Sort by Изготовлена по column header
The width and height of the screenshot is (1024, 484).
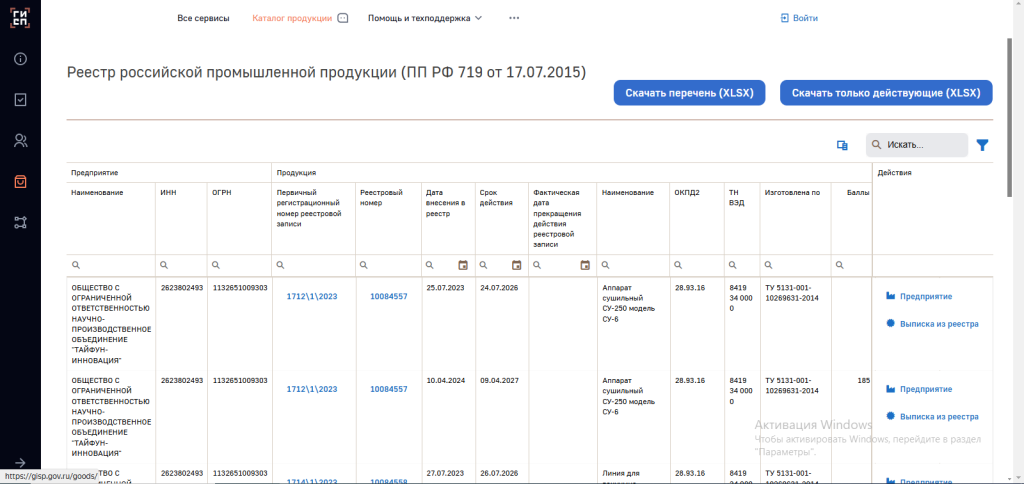tap(792, 193)
